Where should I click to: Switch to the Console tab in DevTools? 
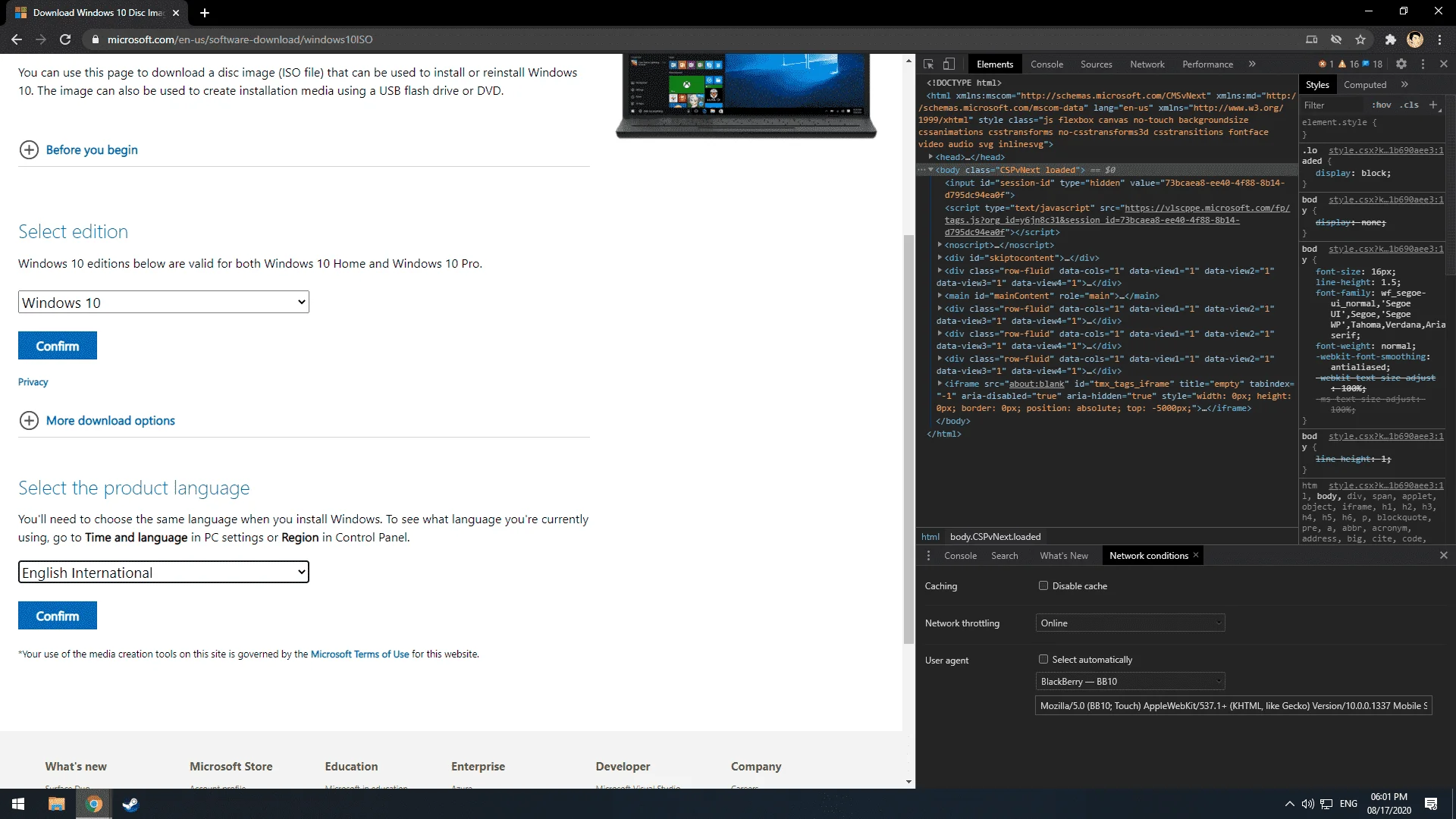coord(1046,64)
